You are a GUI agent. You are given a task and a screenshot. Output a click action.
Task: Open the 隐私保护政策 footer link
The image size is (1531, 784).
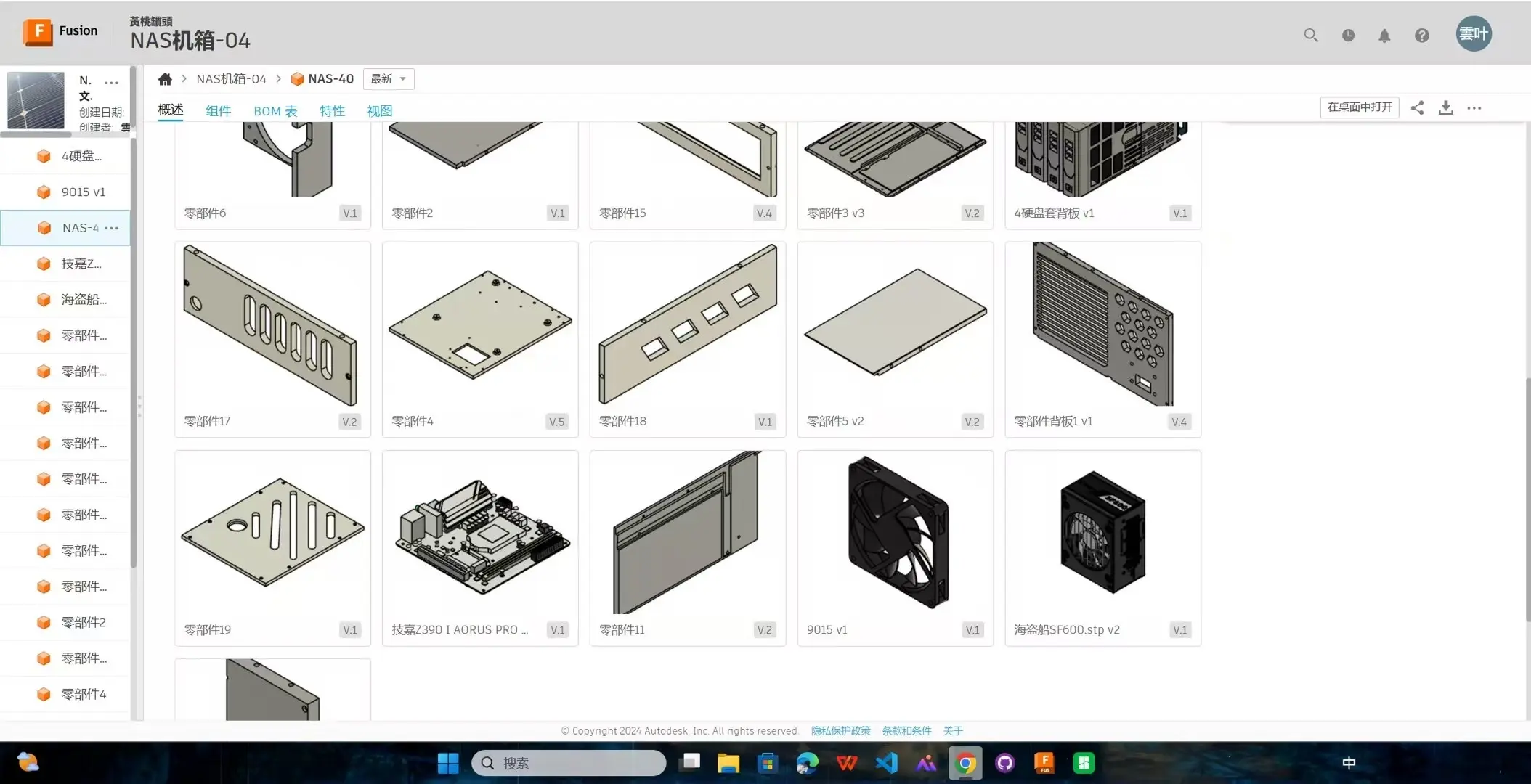[x=840, y=730]
